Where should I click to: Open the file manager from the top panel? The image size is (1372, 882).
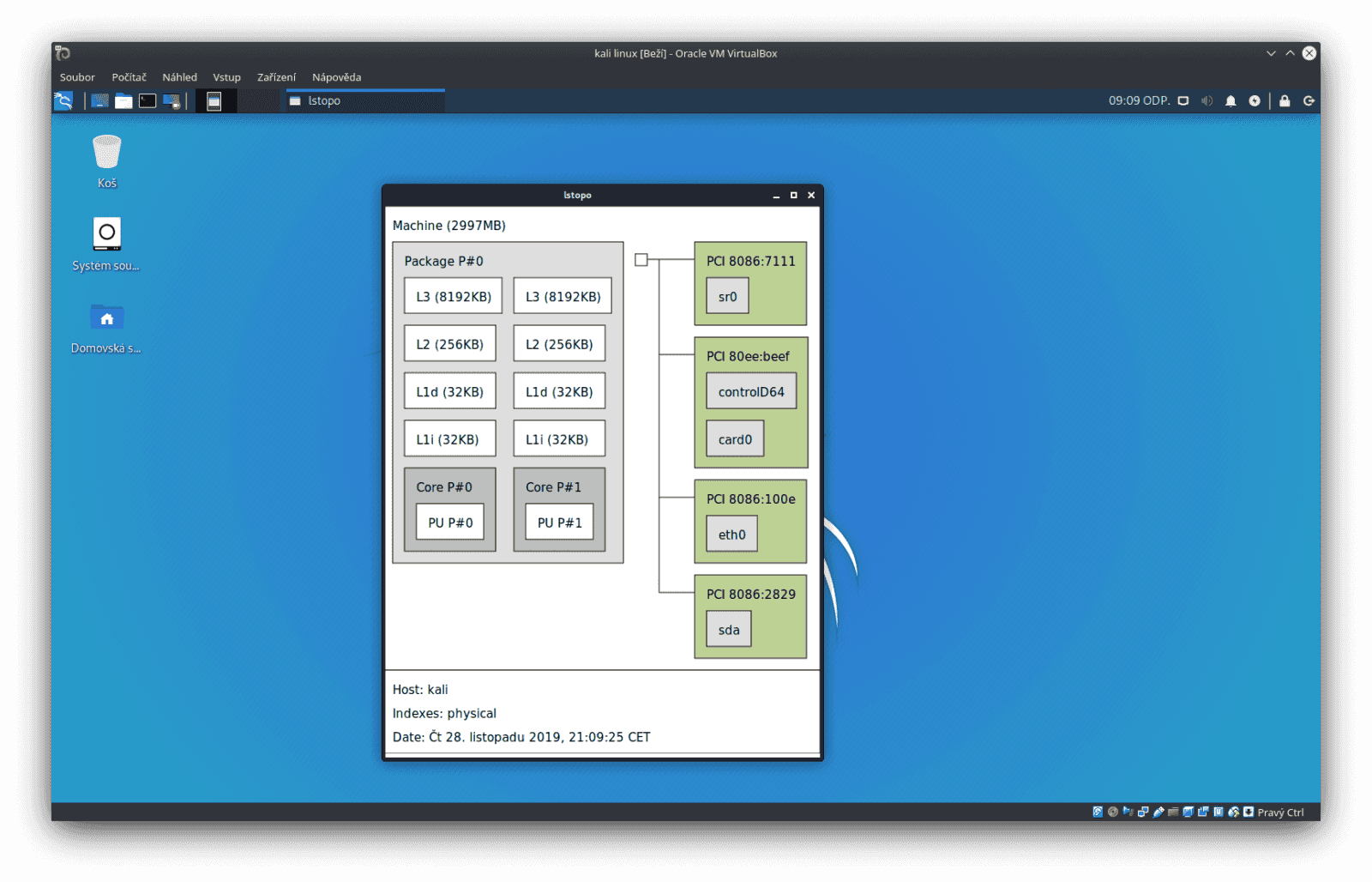[x=124, y=100]
